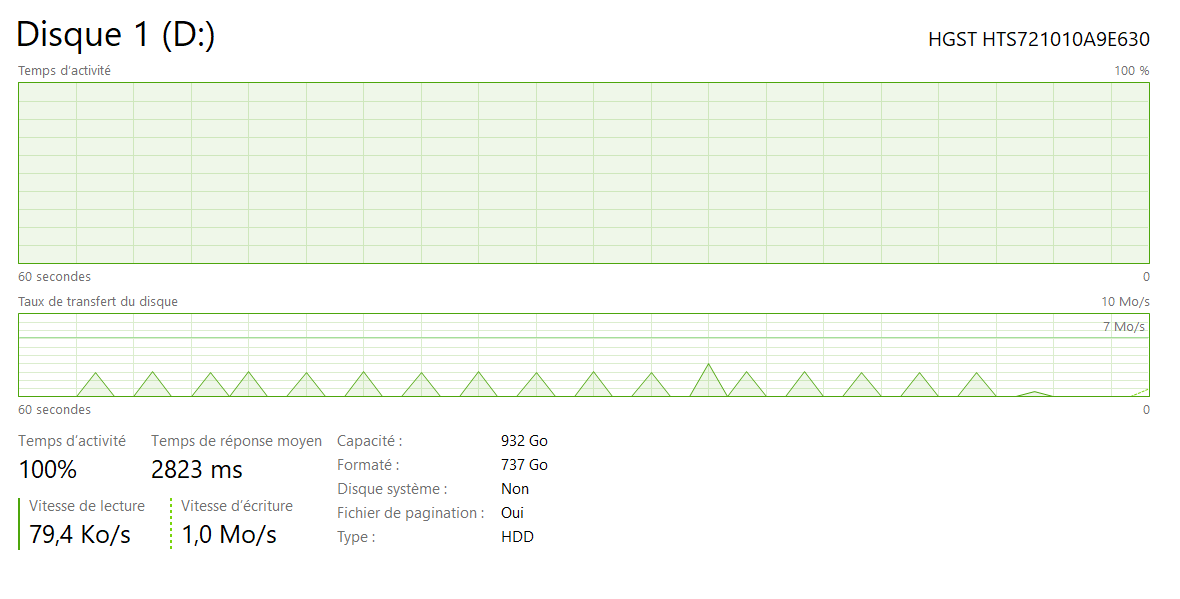Click the Taux de transfert du disque label
The height and width of the screenshot is (599, 1180).
pyautogui.click(x=98, y=301)
